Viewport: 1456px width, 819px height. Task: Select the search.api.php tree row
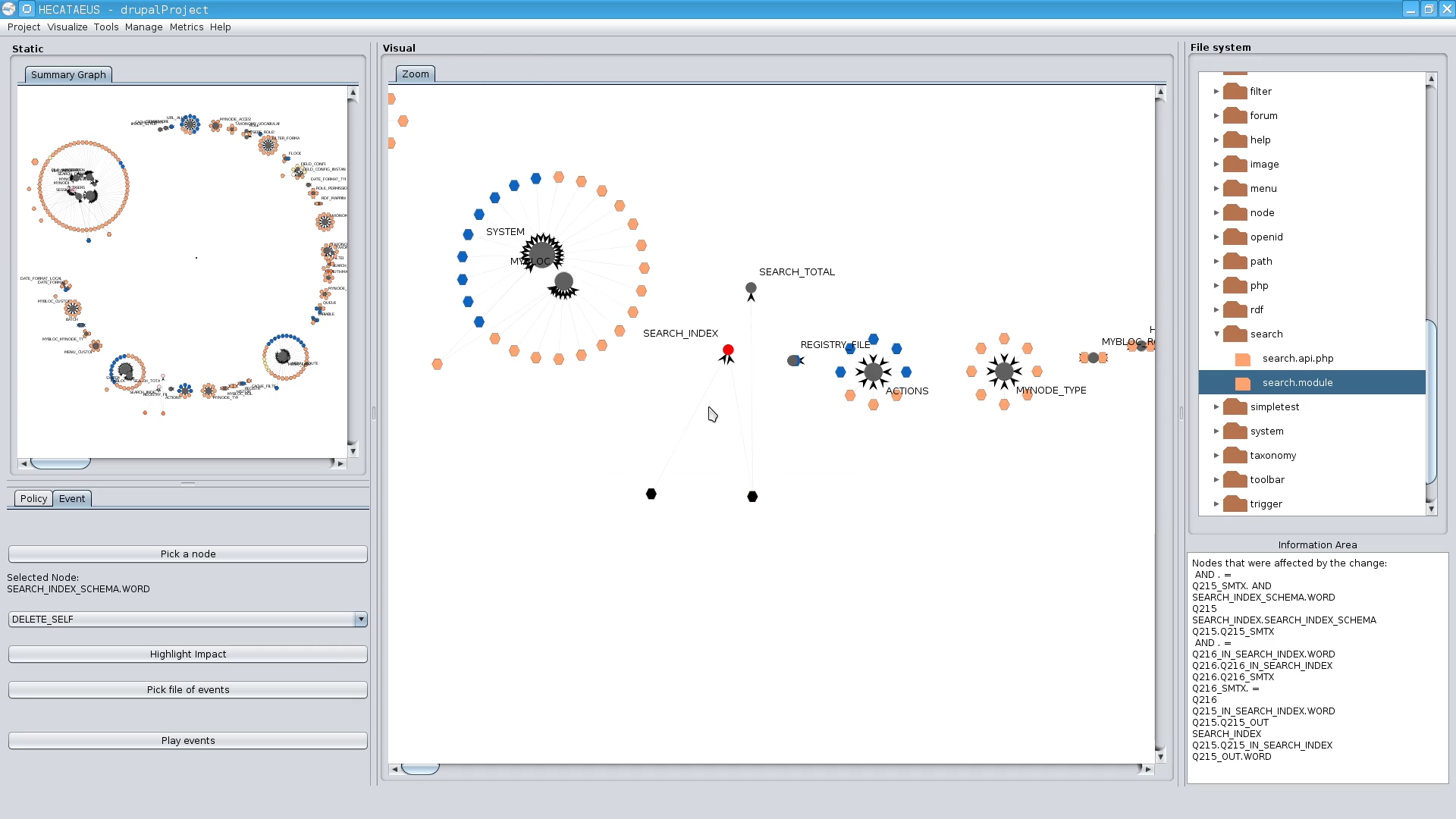coord(1312,358)
